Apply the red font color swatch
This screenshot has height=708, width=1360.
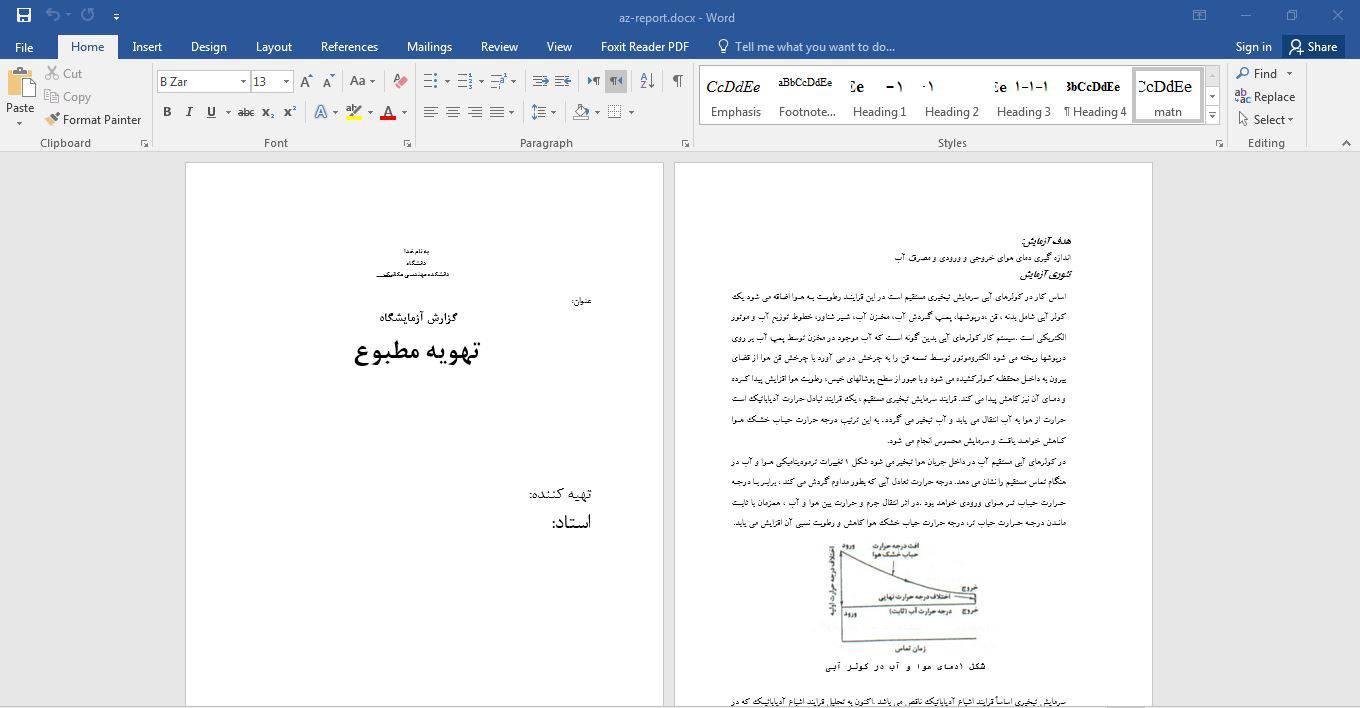pos(388,112)
